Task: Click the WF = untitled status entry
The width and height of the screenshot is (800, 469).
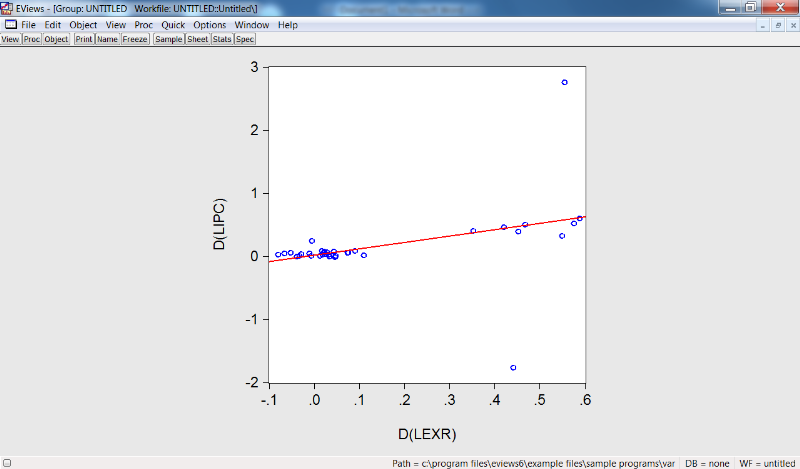Action: click(767, 463)
